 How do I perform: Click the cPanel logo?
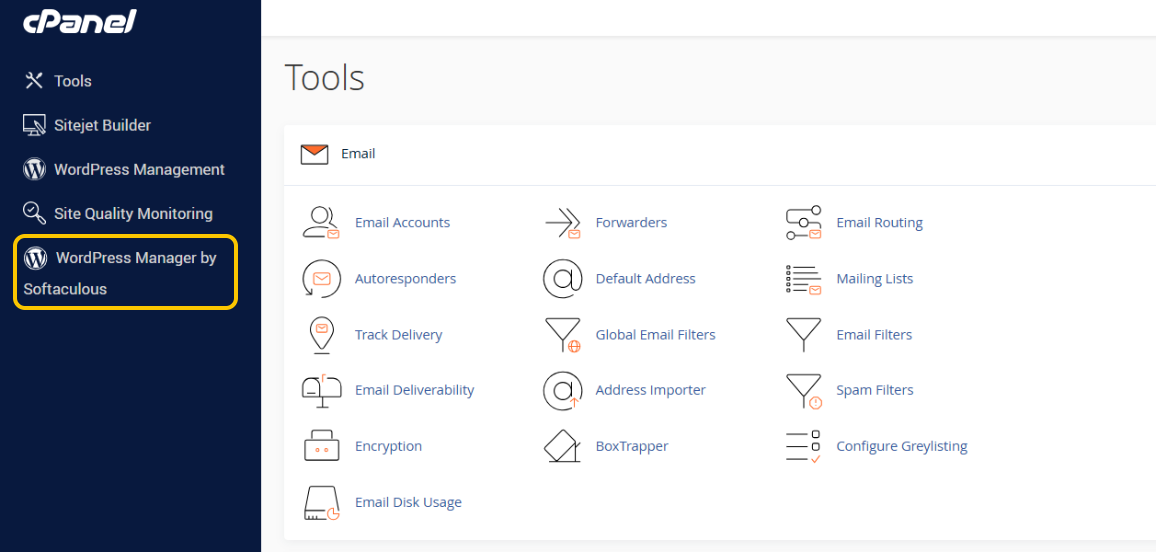pos(80,19)
